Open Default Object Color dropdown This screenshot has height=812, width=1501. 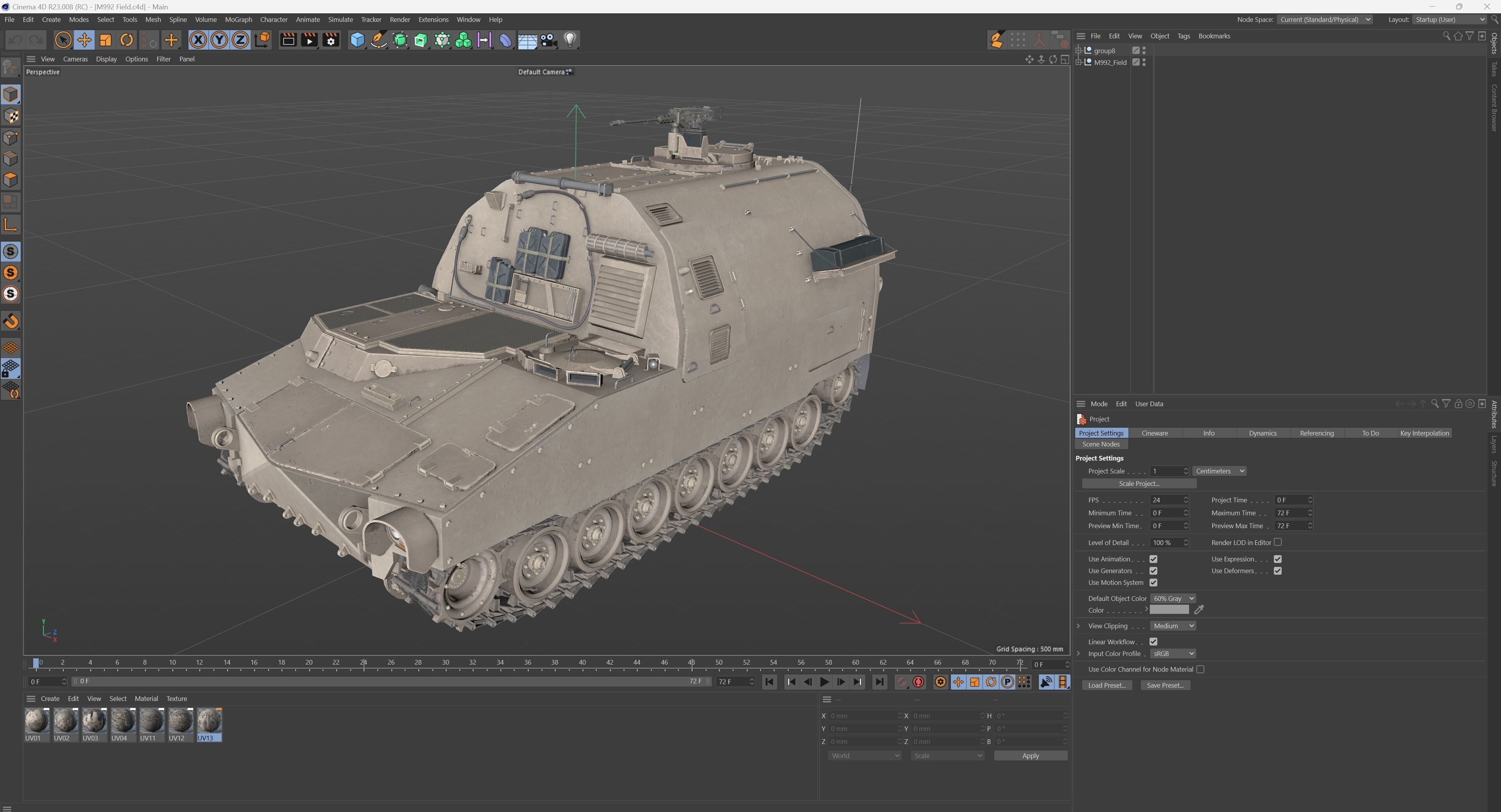point(1173,599)
